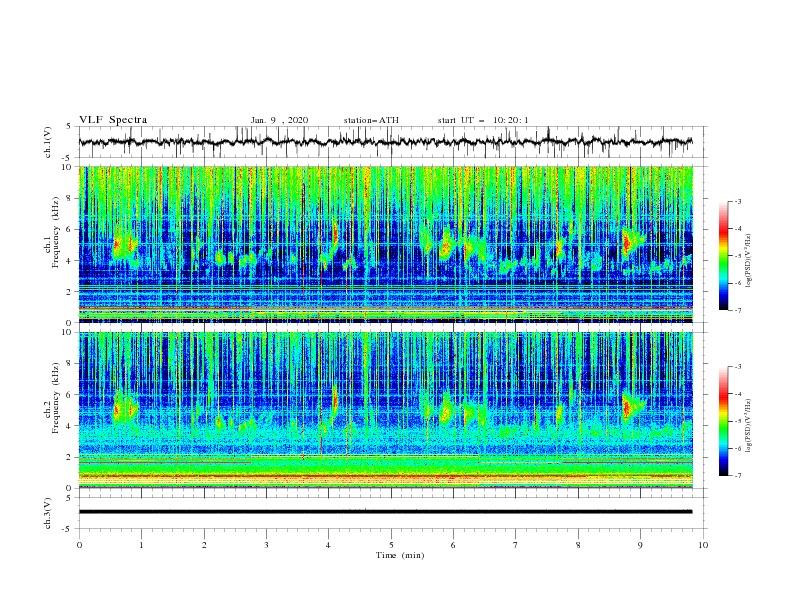Click the time axis tick label "2"
The image size is (792, 612).
coord(204,545)
